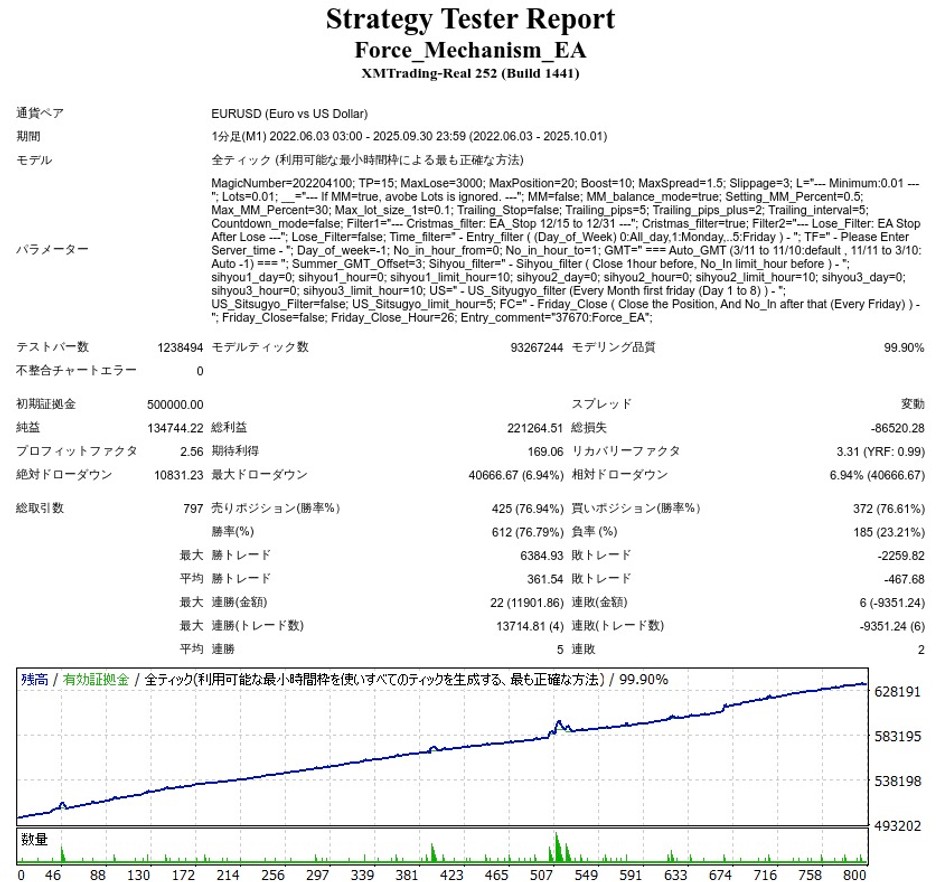Click the 通貨ペア label
Image resolution: width=940 pixels, height=882 pixels.
[x=40, y=113]
